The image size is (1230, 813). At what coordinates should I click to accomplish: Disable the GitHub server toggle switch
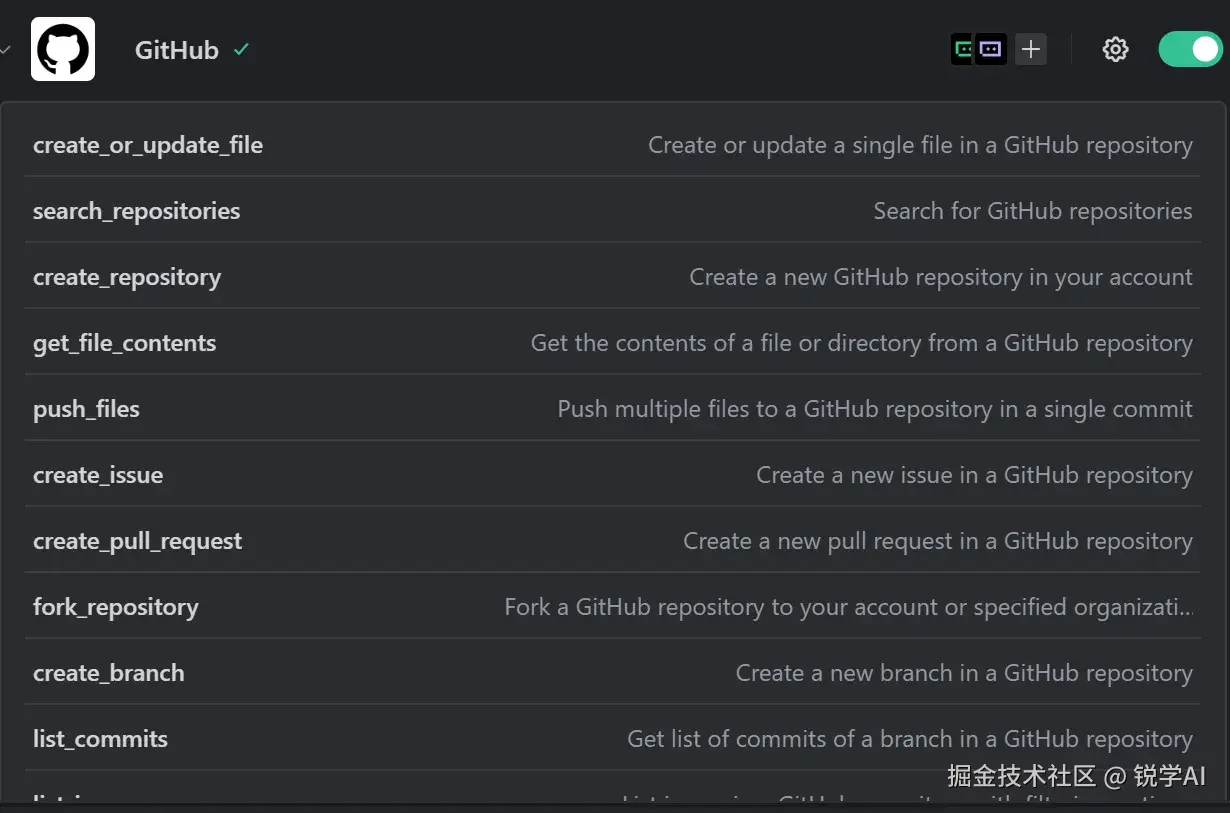(1189, 49)
